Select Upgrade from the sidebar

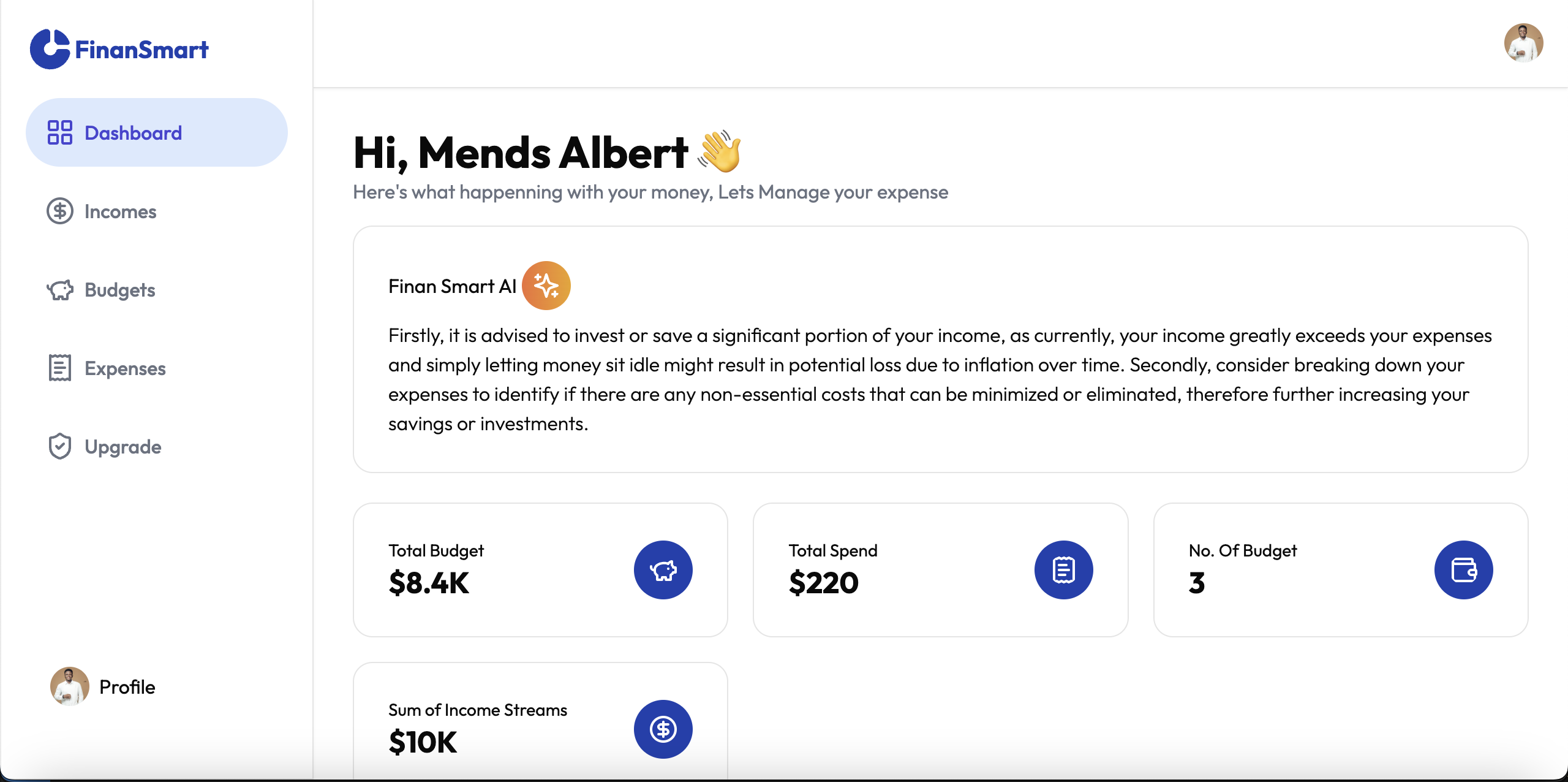point(123,447)
